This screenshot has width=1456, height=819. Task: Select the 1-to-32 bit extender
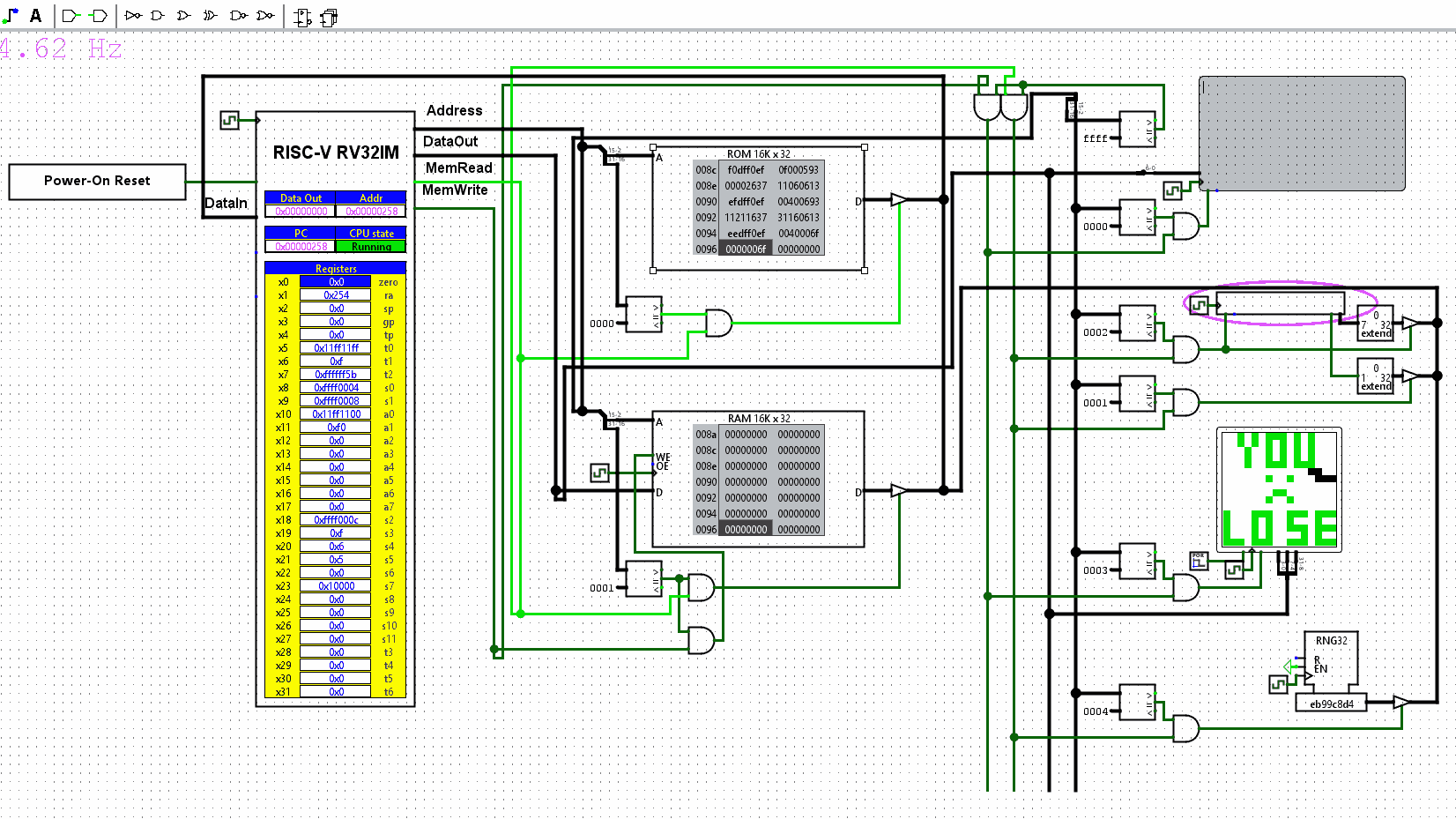1375,376
